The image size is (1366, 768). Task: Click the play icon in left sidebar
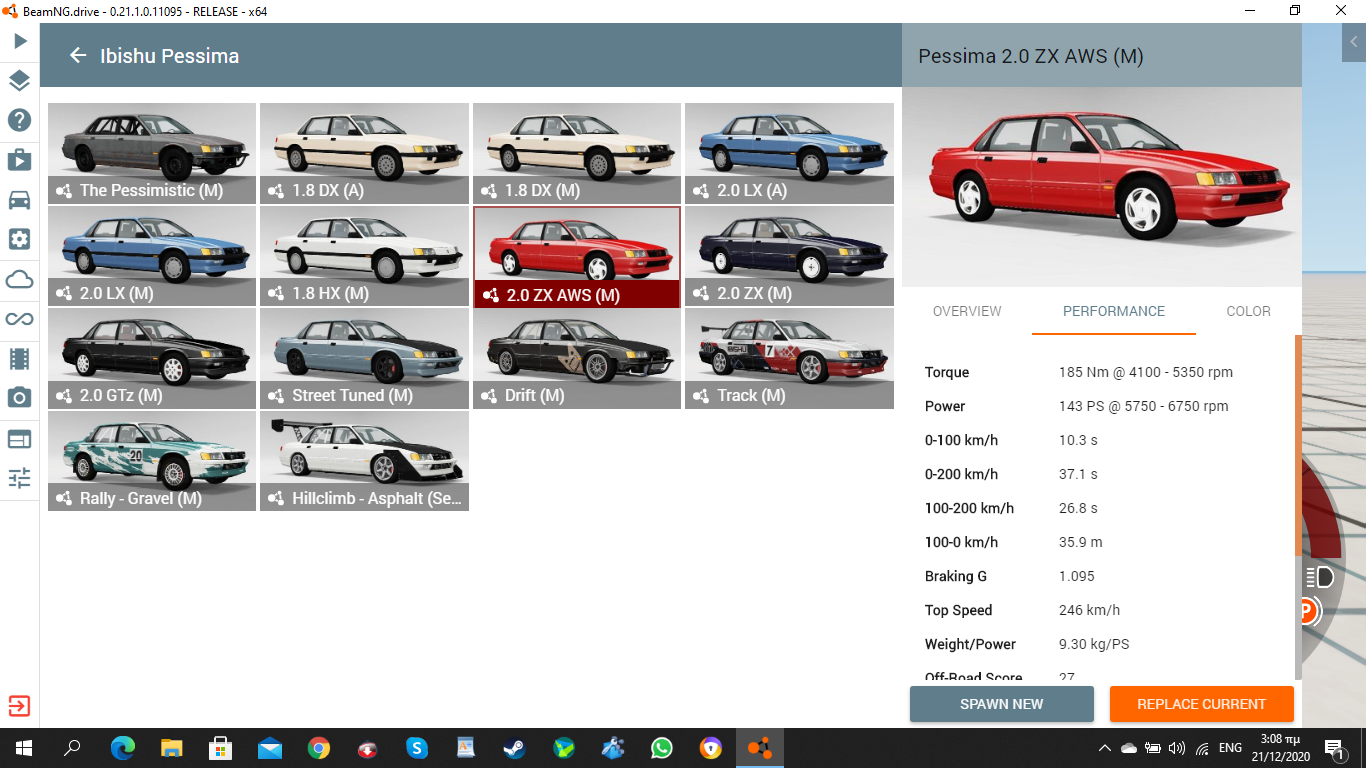[20, 41]
